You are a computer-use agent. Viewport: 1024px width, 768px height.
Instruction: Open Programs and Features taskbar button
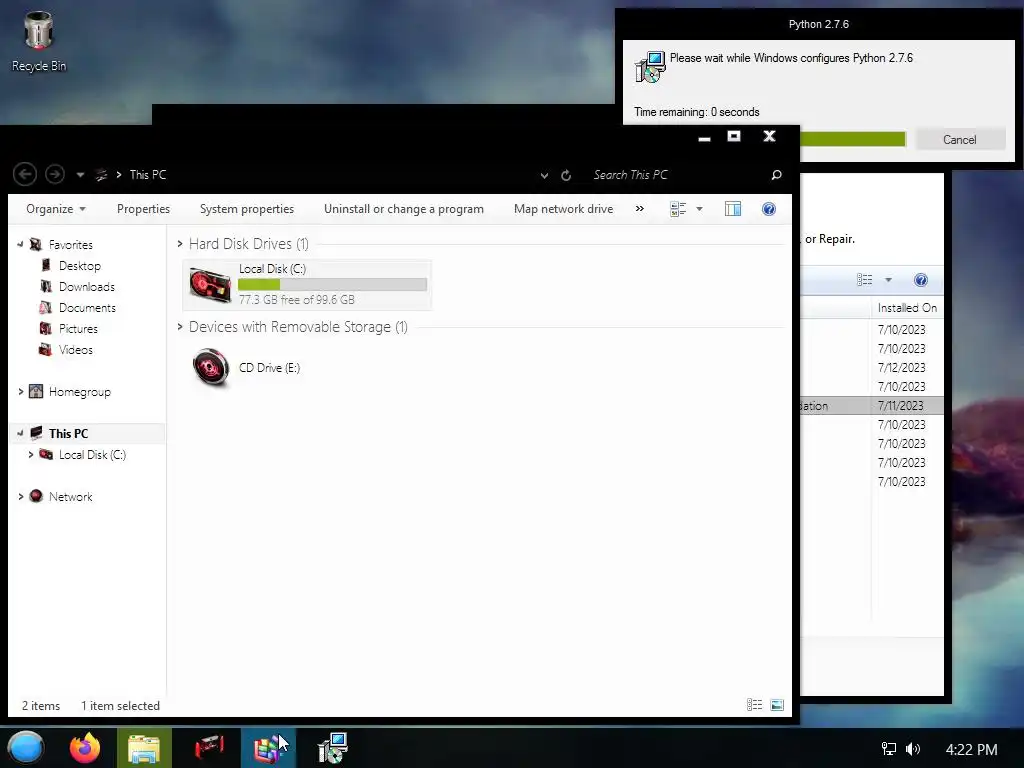tap(268, 748)
